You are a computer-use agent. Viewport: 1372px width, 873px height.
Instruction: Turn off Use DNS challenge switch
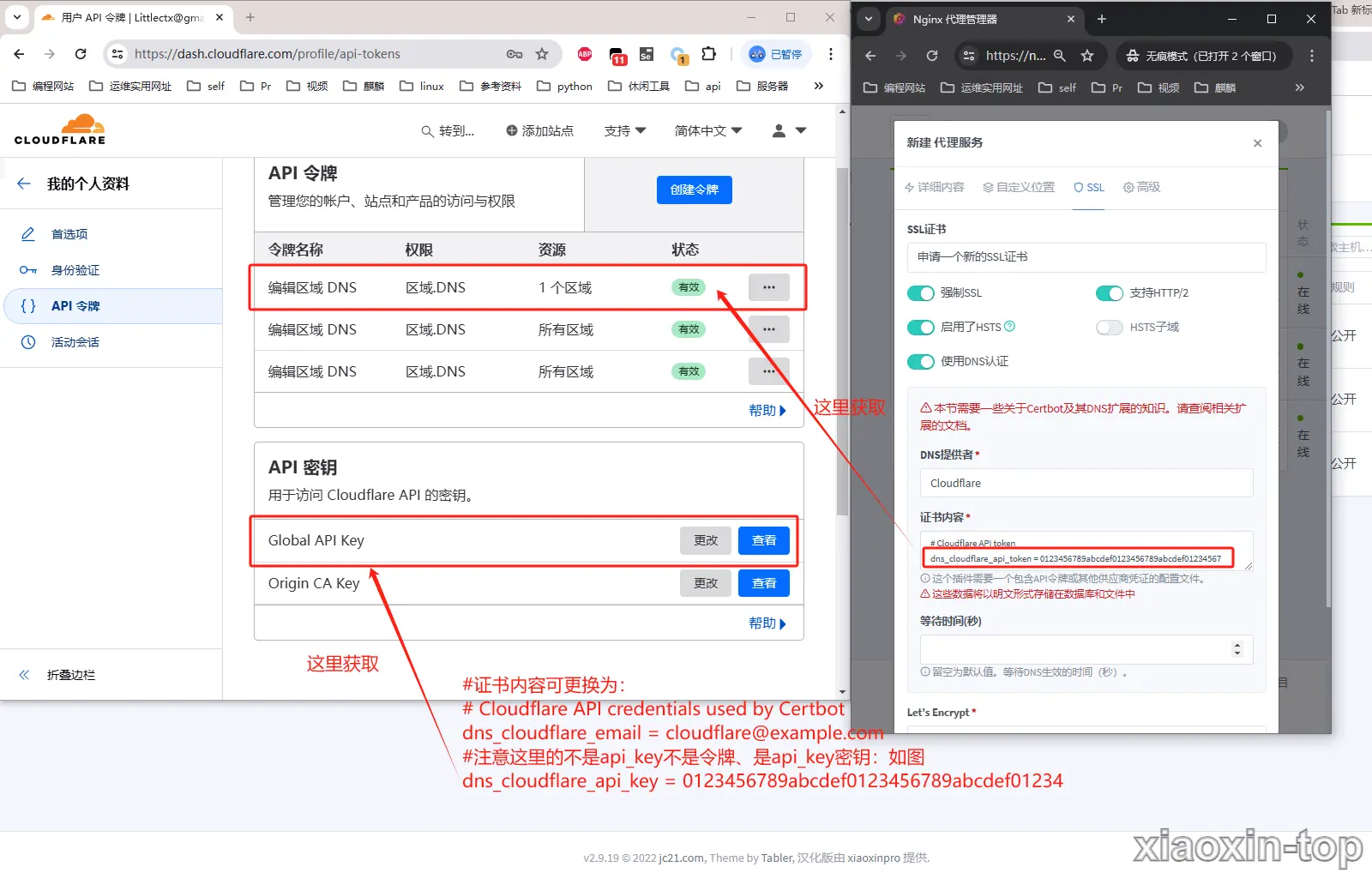(921, 362)
